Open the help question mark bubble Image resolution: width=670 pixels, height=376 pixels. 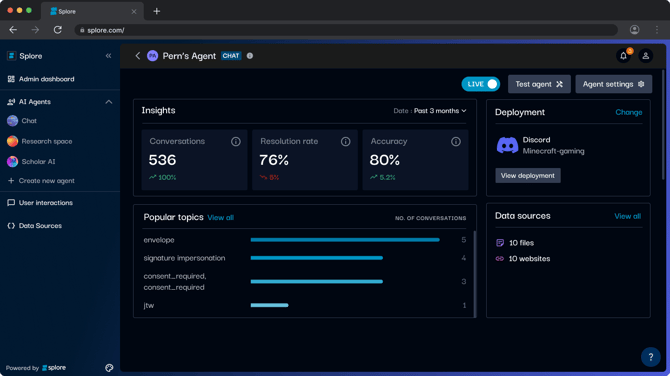point(650,357)
